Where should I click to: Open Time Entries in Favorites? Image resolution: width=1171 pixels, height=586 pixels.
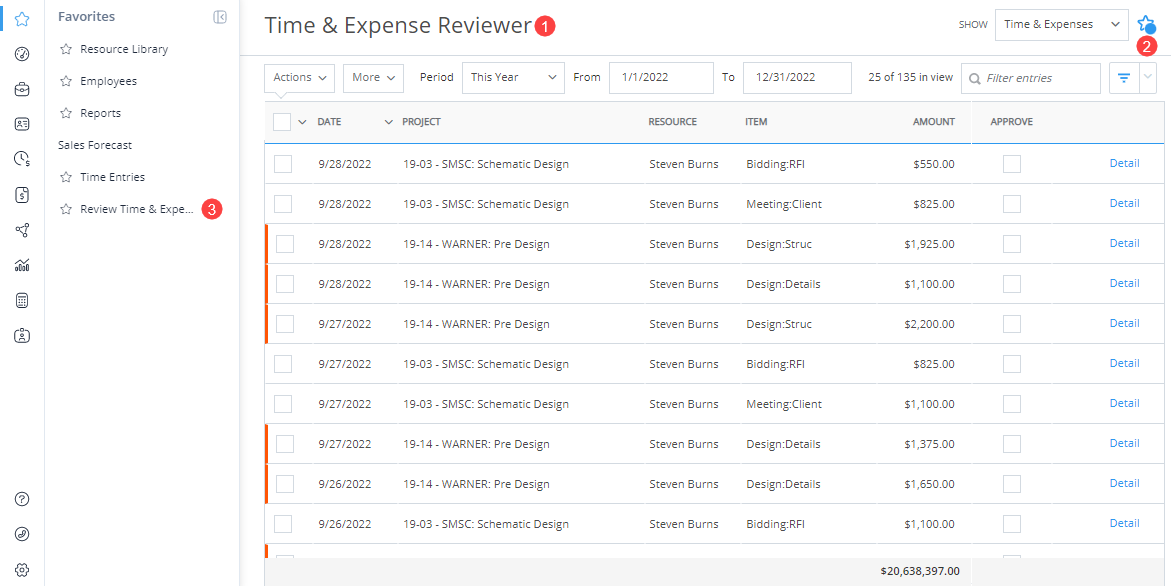pos(113,178)
